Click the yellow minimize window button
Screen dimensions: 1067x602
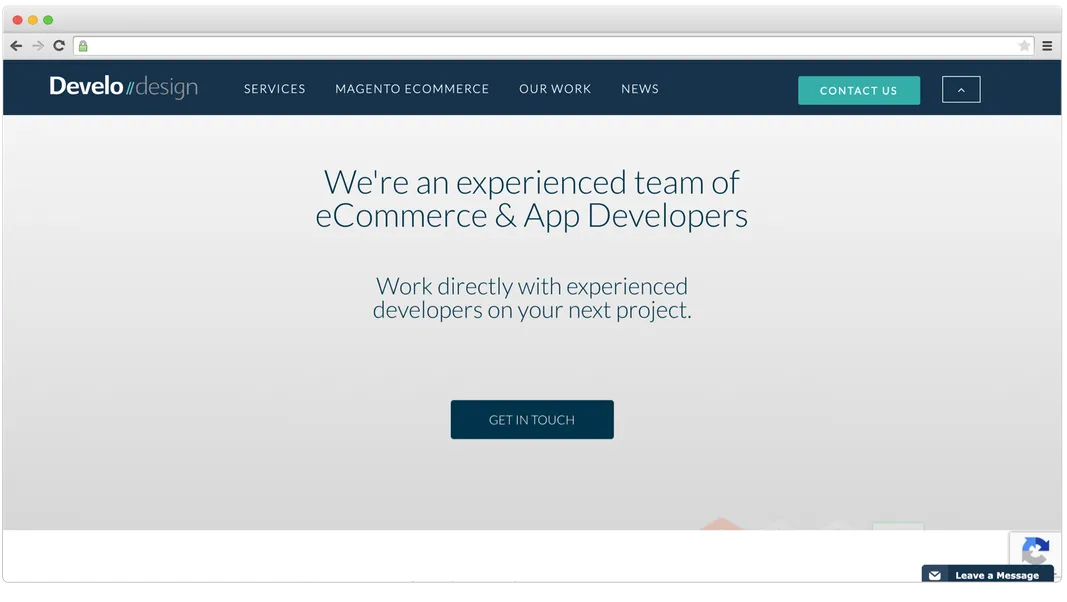pos(33,20)
